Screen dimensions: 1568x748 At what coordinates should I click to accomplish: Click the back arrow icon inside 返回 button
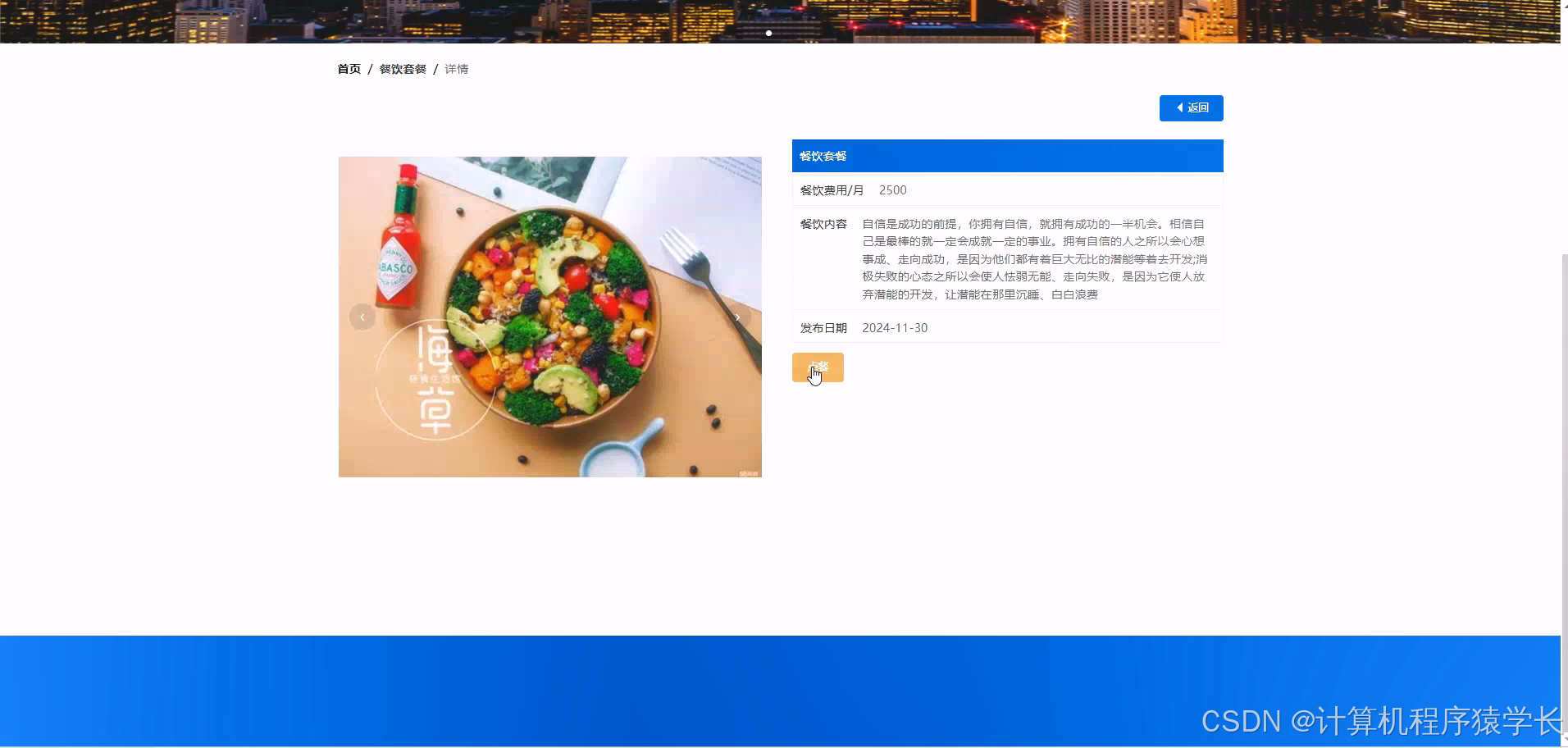pos(1179,107)
